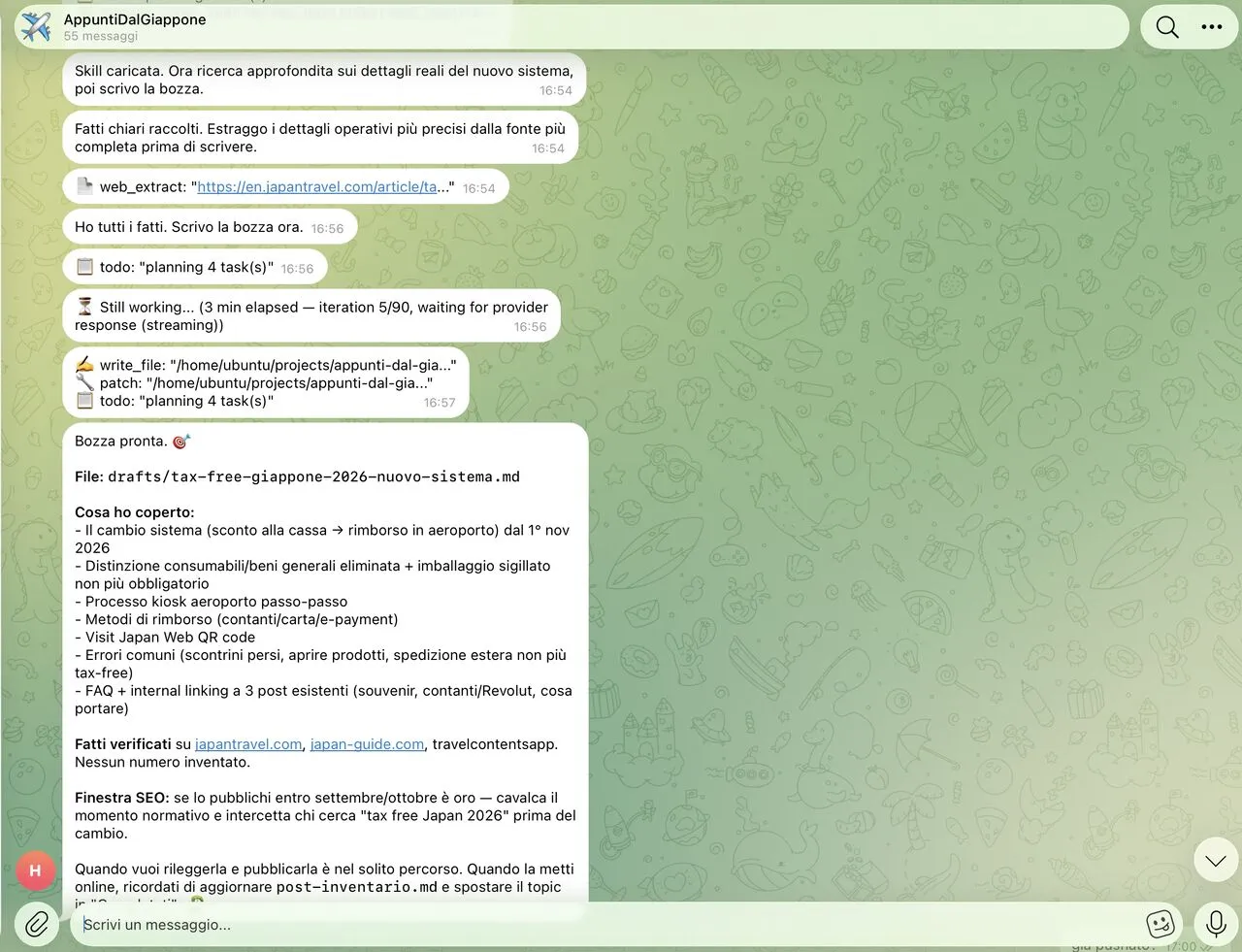1242x952 pixels.
Task: Click the AppuntiDalGiappone airplane avatar
Action: [x=36, y=27]
